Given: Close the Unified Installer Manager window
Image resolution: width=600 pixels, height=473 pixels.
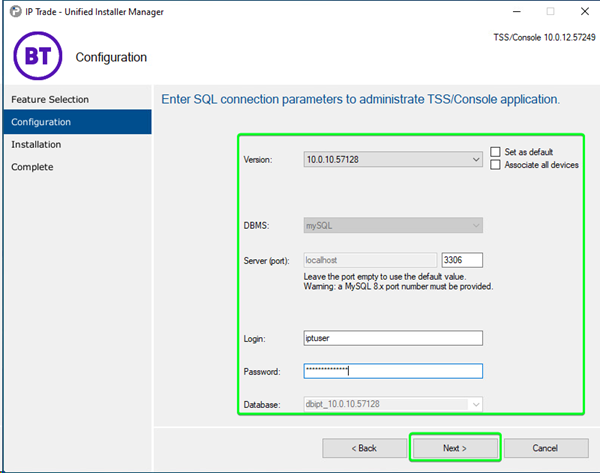Looking at the screenshot, I should coord(585,11).
